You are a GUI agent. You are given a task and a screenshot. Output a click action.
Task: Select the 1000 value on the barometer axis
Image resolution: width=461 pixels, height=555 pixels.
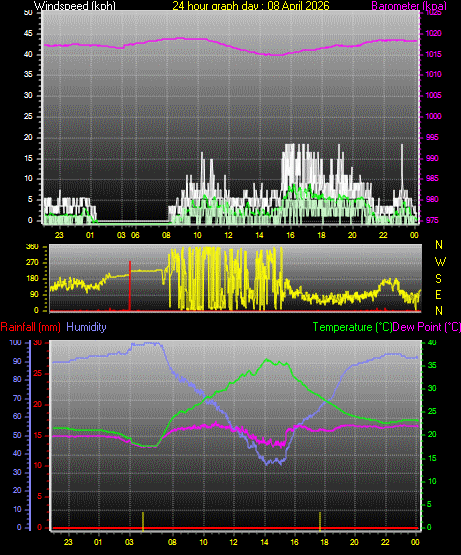(x=434, y=116)
